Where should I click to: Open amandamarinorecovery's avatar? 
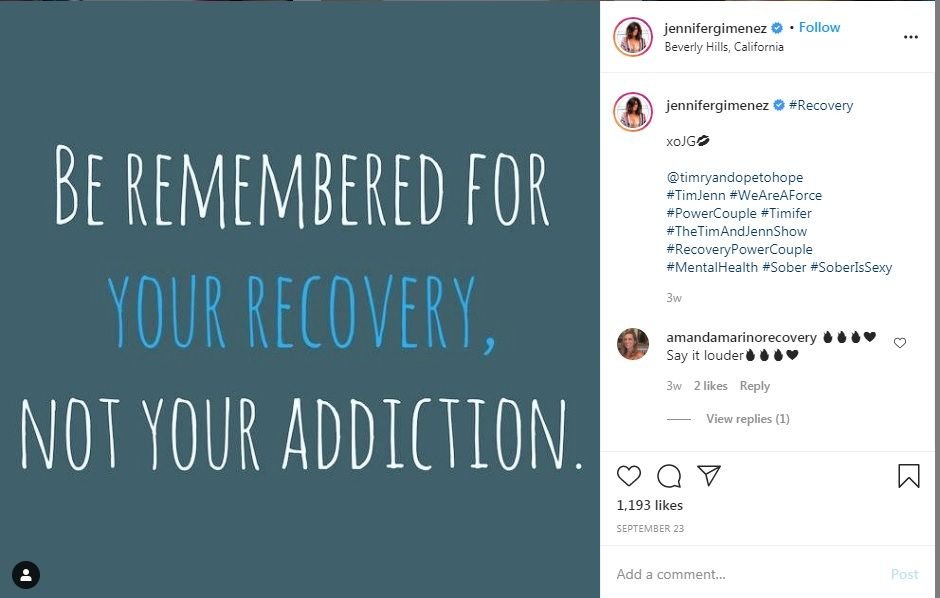(x=632, y=344)
